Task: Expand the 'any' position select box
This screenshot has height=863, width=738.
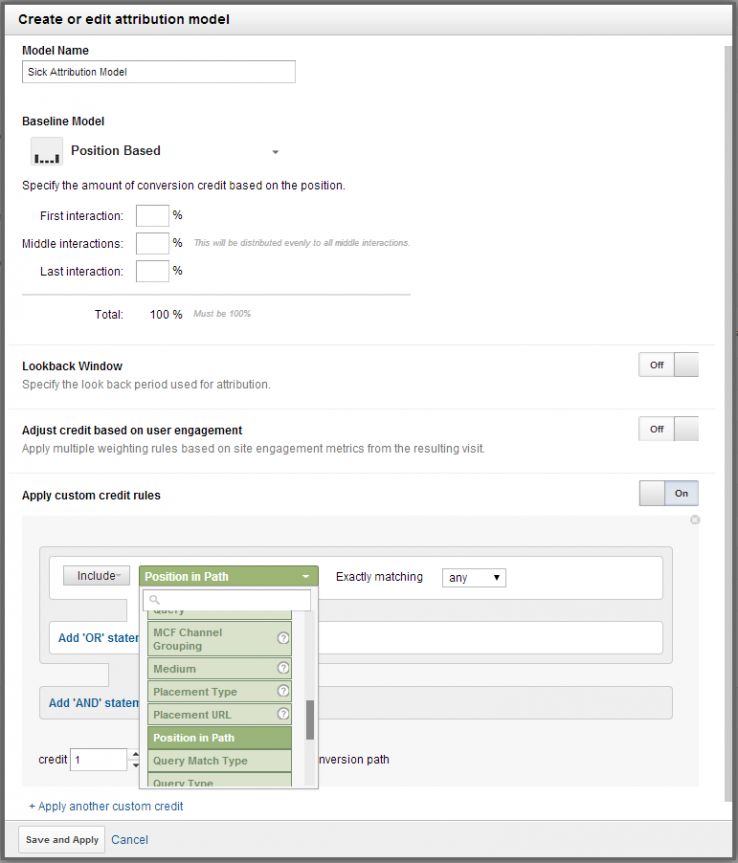Action: pos(474,578)
